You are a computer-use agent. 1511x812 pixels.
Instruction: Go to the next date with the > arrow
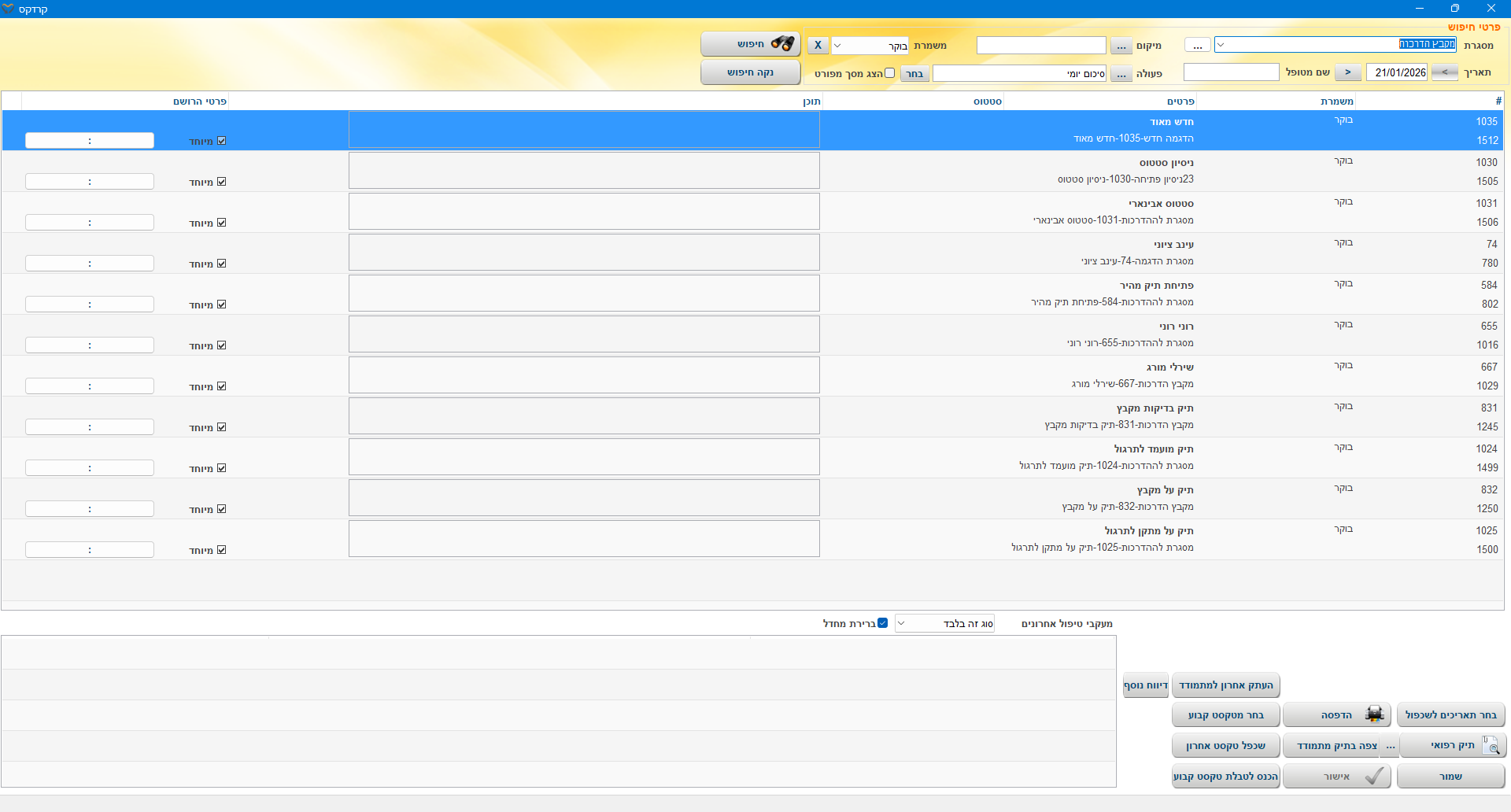[1347, 72]
